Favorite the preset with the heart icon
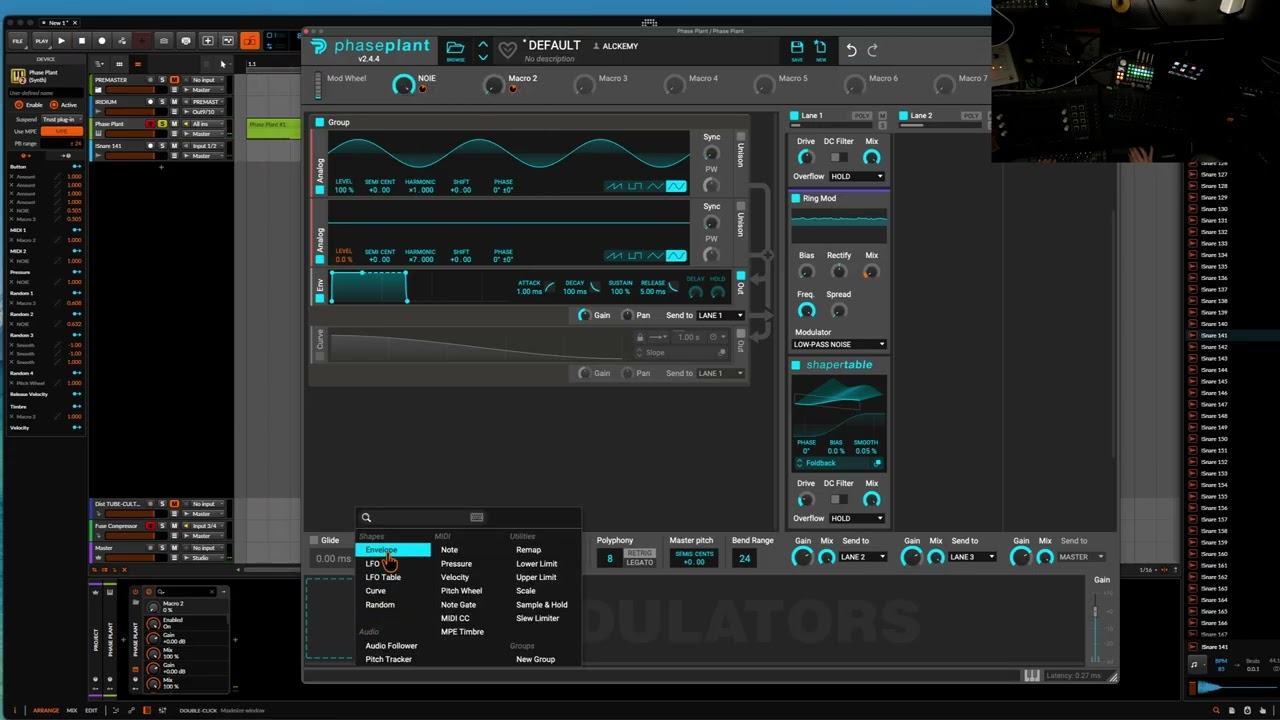This screenshot has width=1280, height=720. tap(508, 50)
